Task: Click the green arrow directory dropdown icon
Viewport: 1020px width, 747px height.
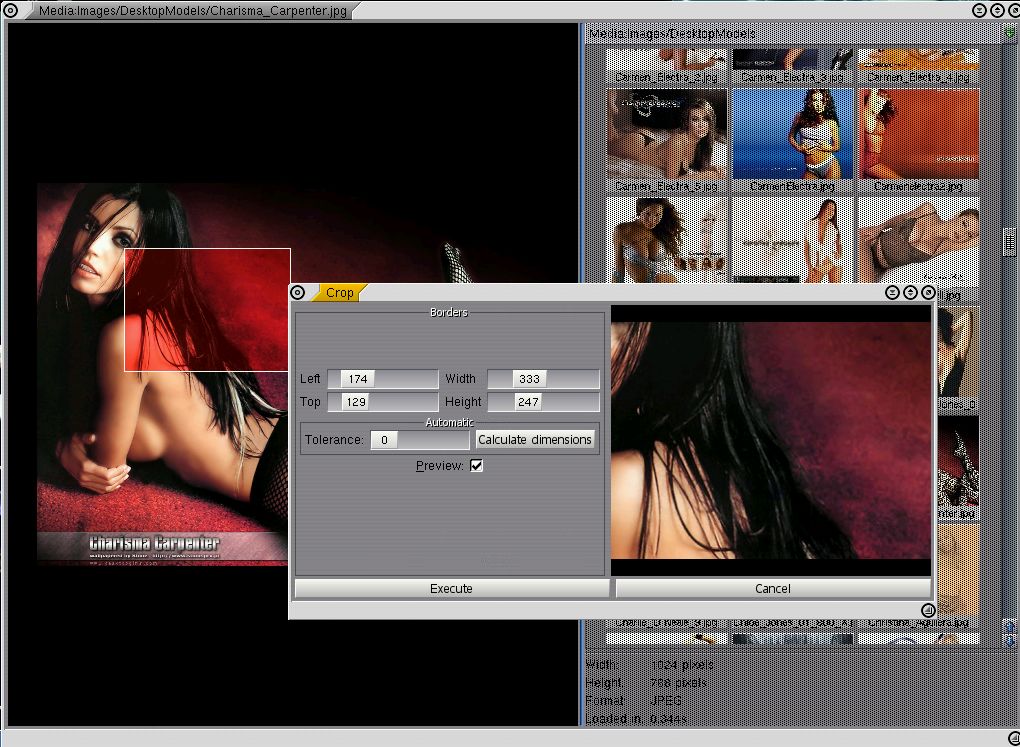Action: pos(1010,33)
